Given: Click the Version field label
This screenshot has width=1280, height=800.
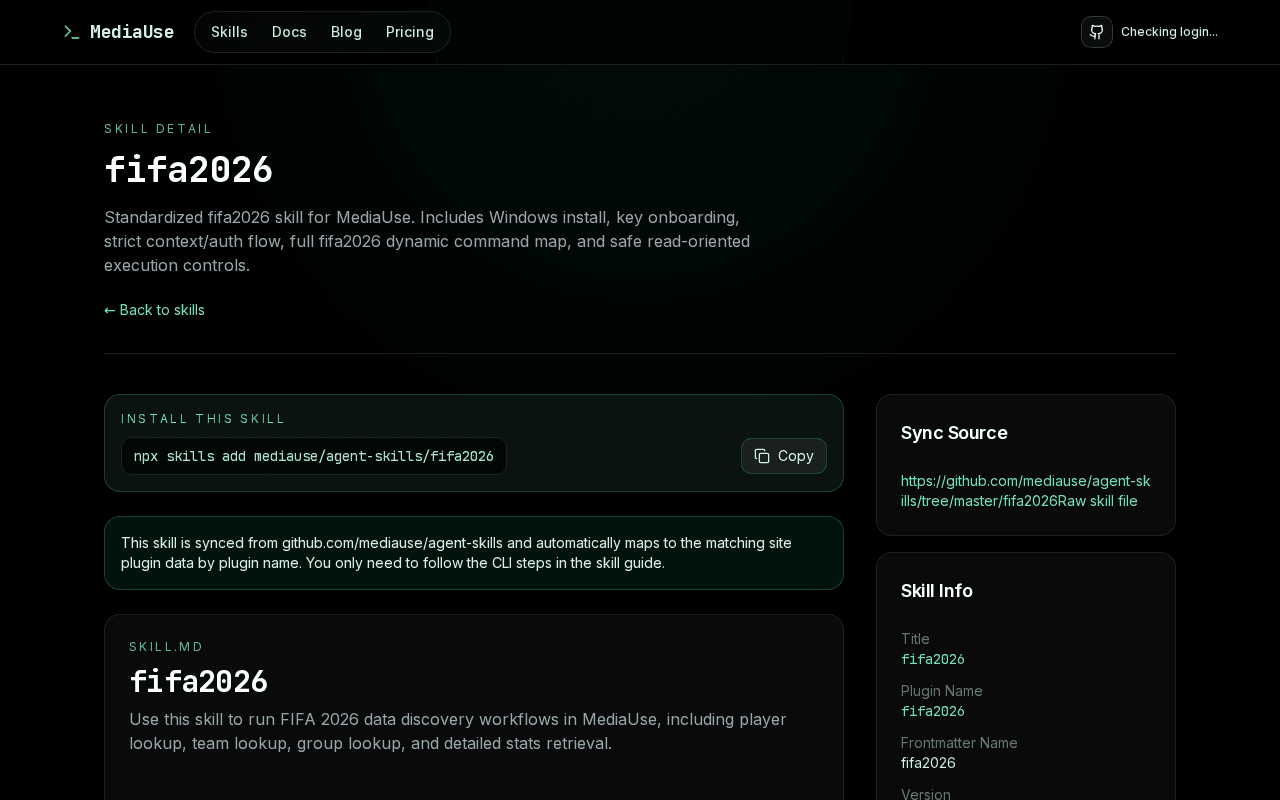Looking at the screenshot, I should pyautogui.click(x=926, y=794).
